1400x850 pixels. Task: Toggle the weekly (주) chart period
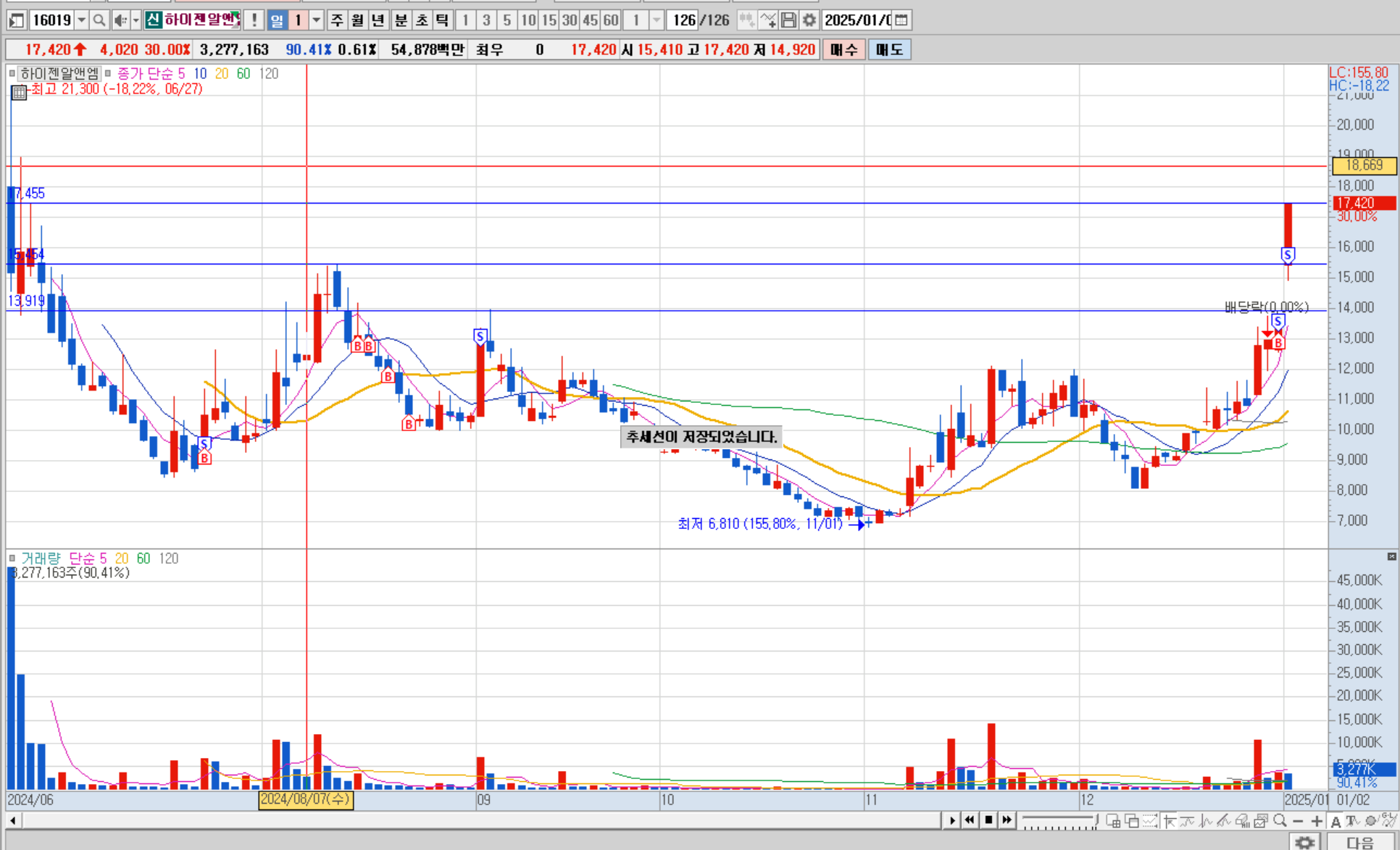click(337, 20)
